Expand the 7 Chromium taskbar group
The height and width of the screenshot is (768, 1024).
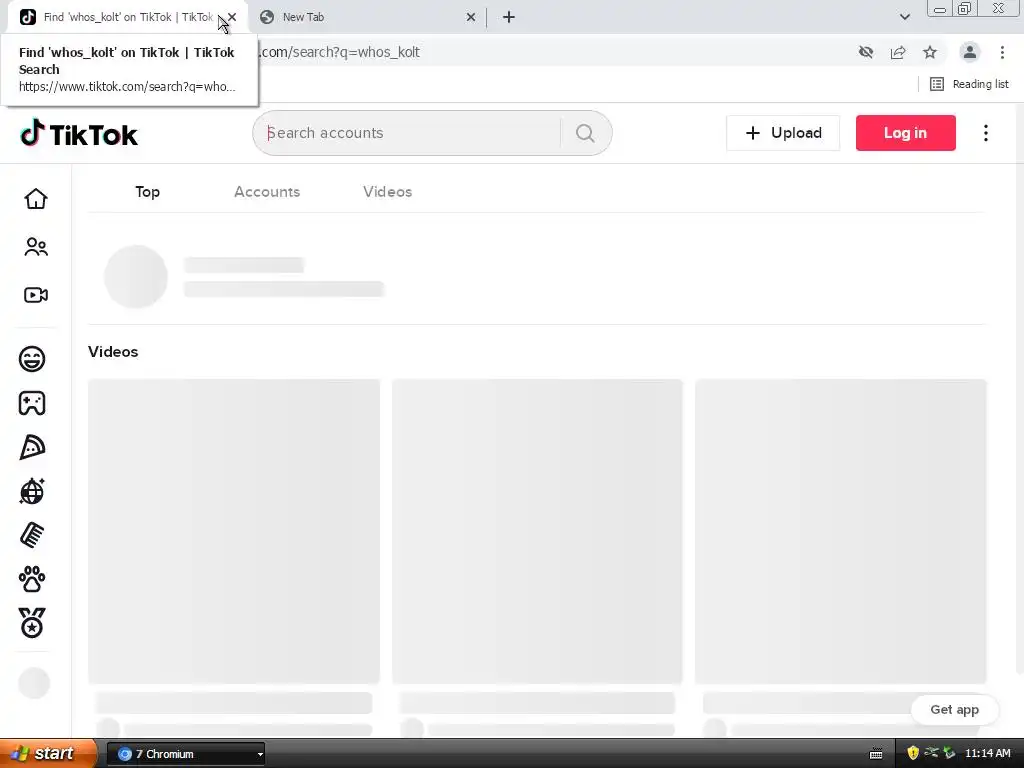pos(186,754)
